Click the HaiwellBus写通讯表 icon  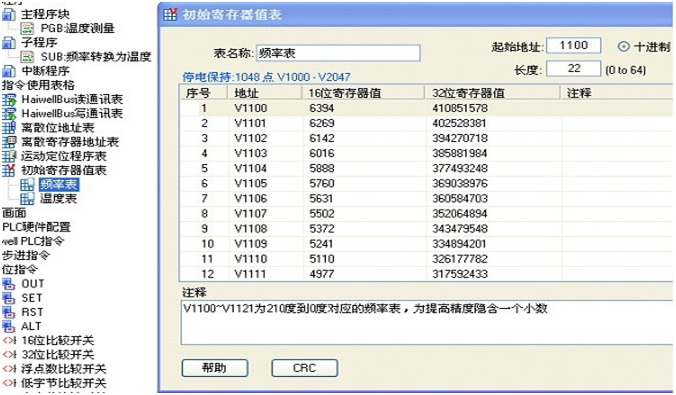point(9,114)
